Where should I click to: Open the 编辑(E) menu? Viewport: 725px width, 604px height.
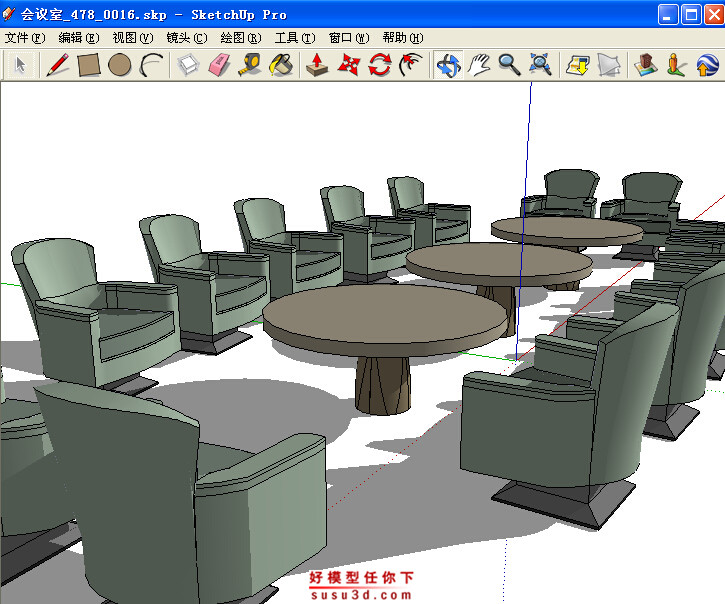[79, 38]
